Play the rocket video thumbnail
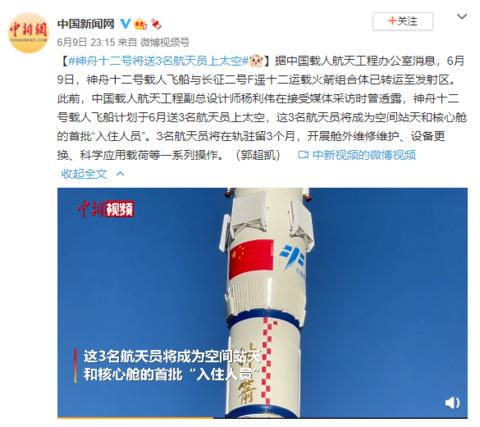The height and width of the screenshot is (427, 480). pyautogui.click(x=262, y=303)
